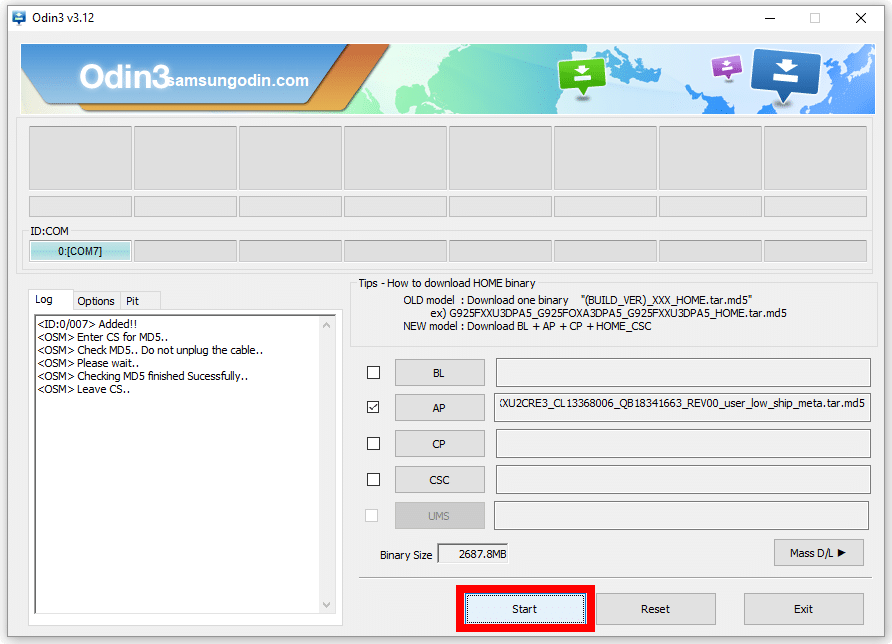
Task: Click the CP file button
Action: [440, 444]
